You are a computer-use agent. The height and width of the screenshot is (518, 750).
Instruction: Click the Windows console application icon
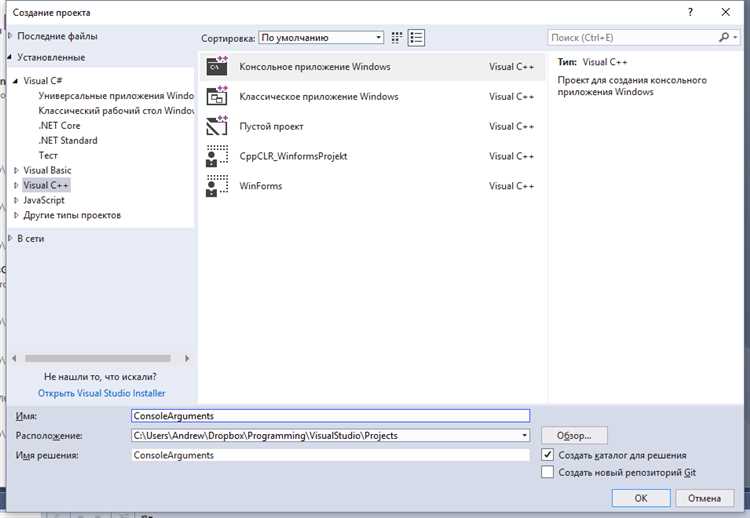click(x=217, y=66)
